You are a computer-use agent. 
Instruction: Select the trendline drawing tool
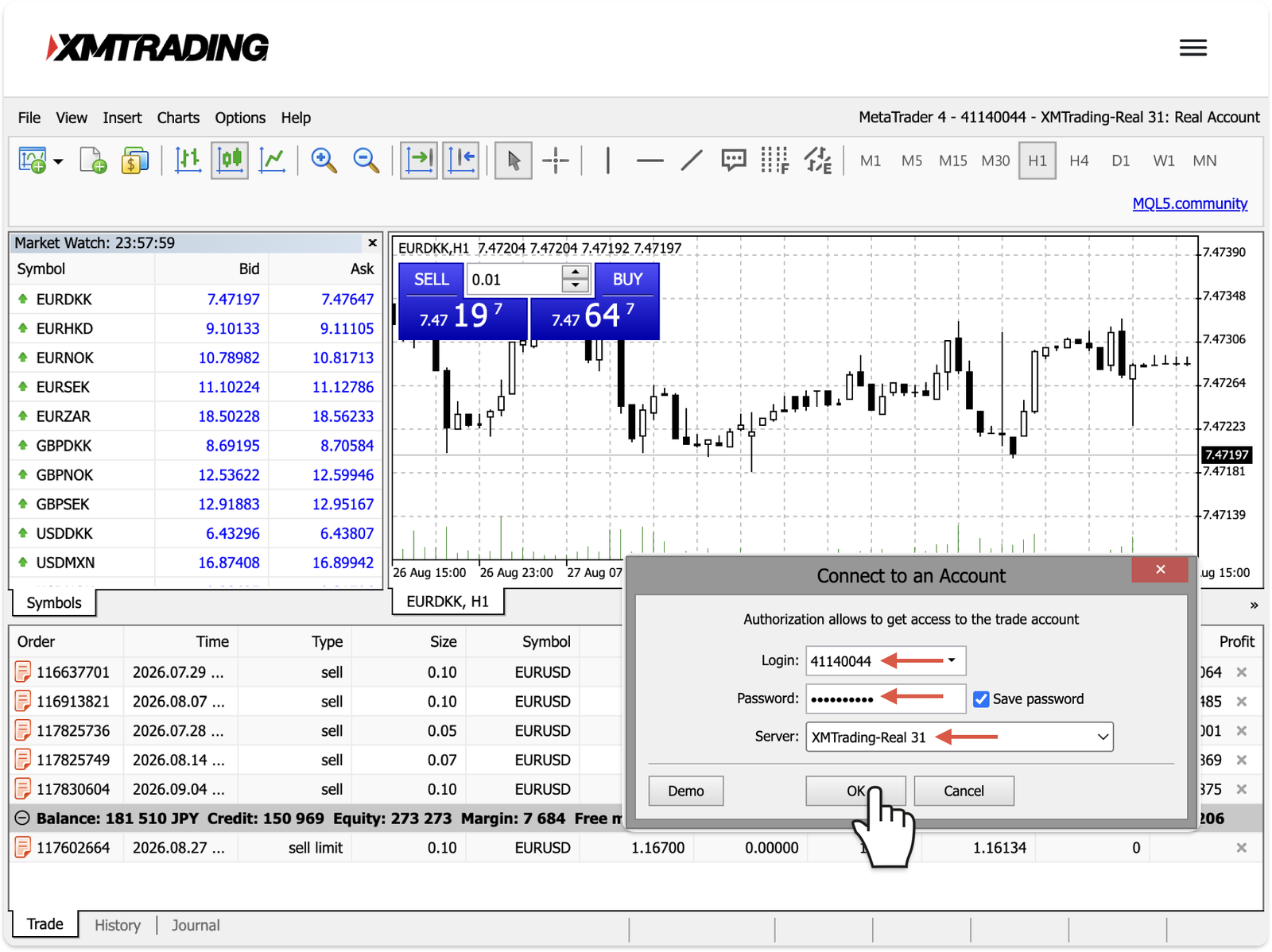coord(692,161)
